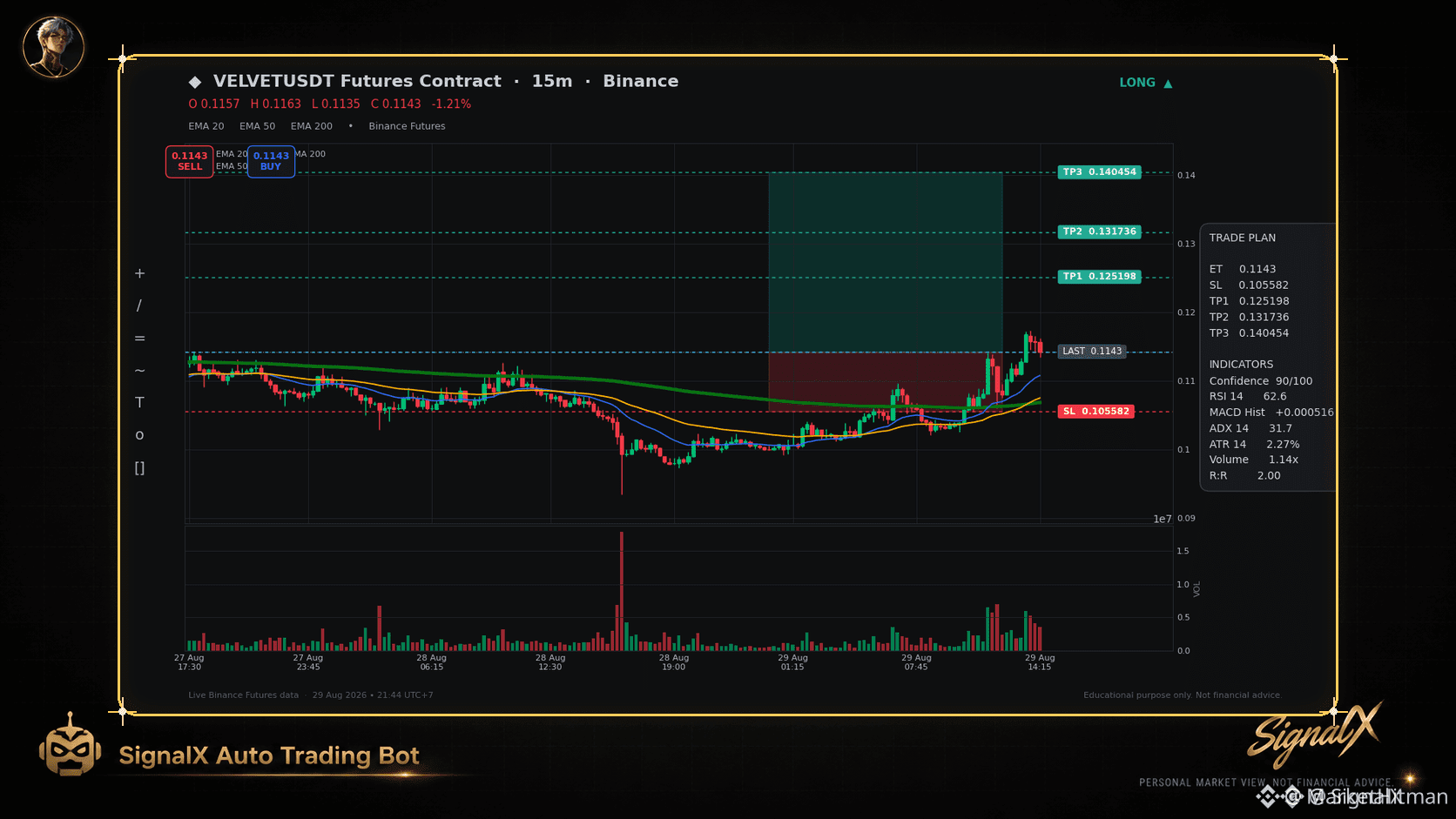Click the blue 0.1143 BUY button

click(271, 162)
